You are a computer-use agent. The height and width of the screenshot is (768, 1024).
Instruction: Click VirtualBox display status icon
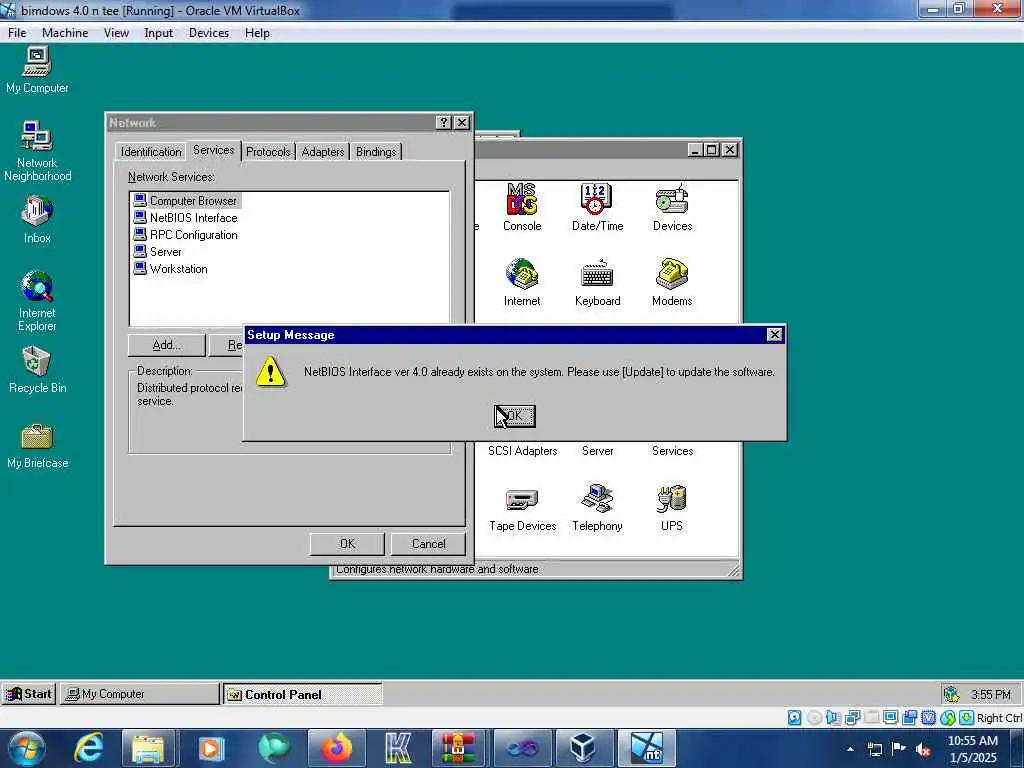[x=890, y=718]
